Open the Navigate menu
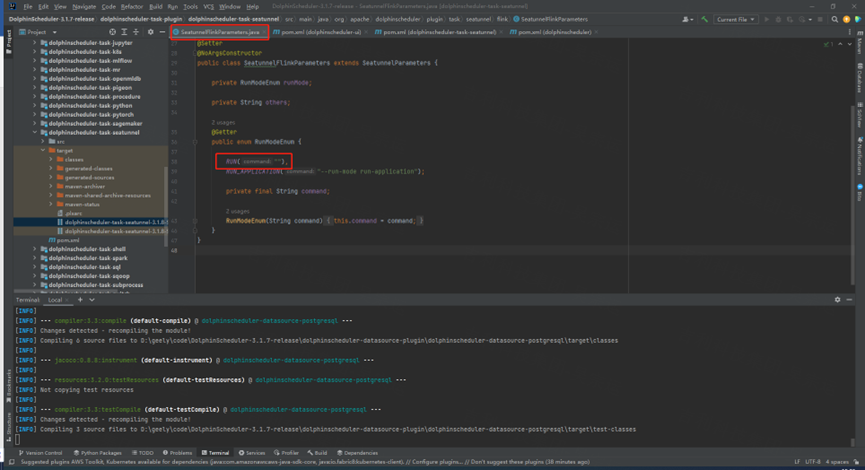865x470 pixels. point(84,6)
